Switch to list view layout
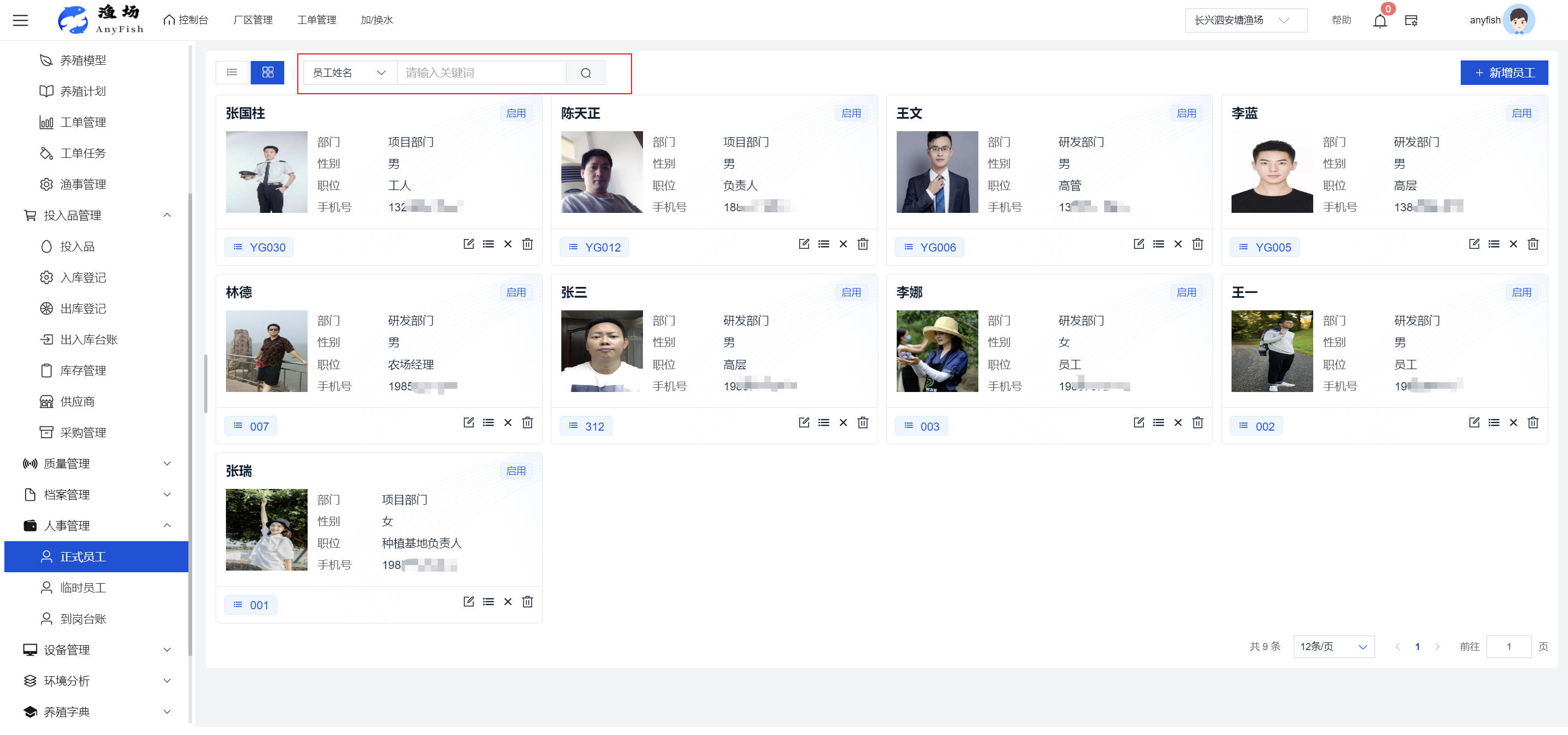This screenshot has width=1568, height=735. click(232, 72)
